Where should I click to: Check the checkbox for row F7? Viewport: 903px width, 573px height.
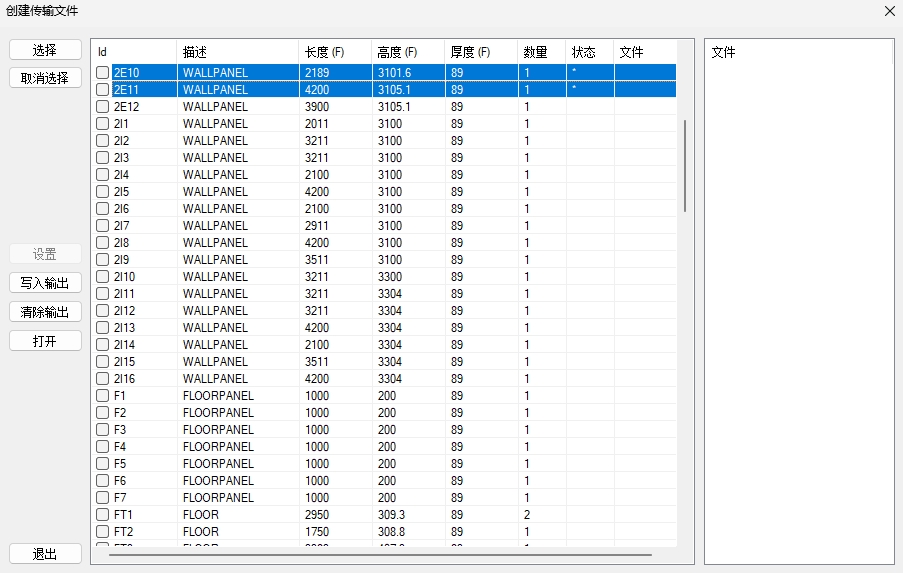[x=103, y=498]
